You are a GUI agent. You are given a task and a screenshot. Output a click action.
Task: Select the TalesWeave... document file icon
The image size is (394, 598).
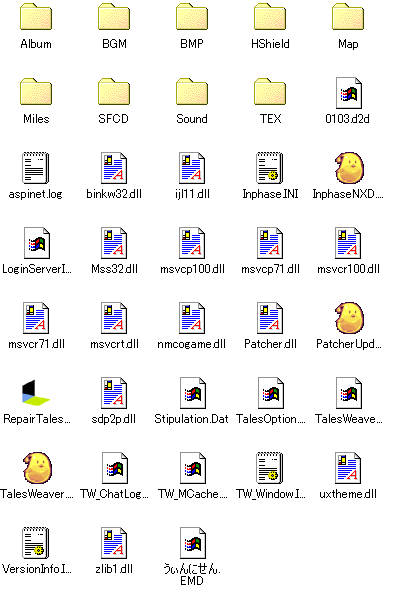349,393
